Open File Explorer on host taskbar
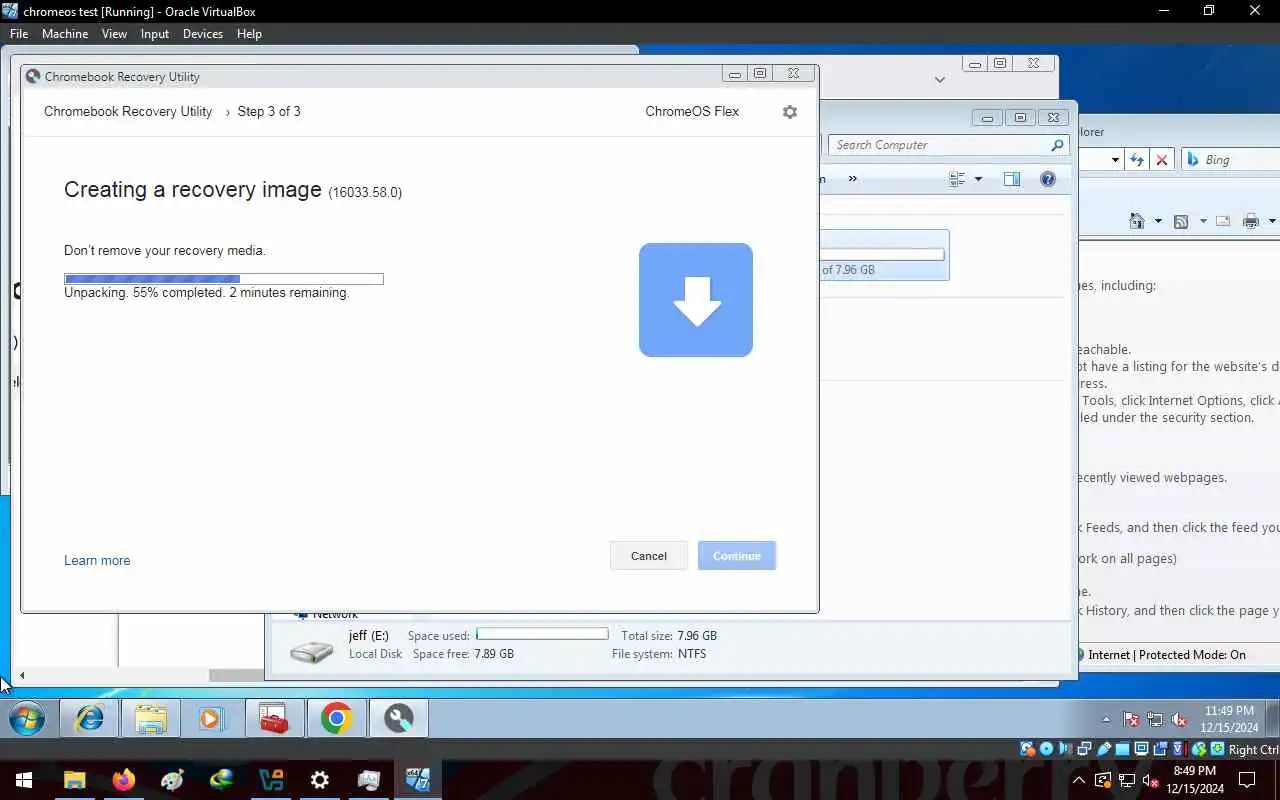The image size is (1280, 800). [x=74, y=780]
